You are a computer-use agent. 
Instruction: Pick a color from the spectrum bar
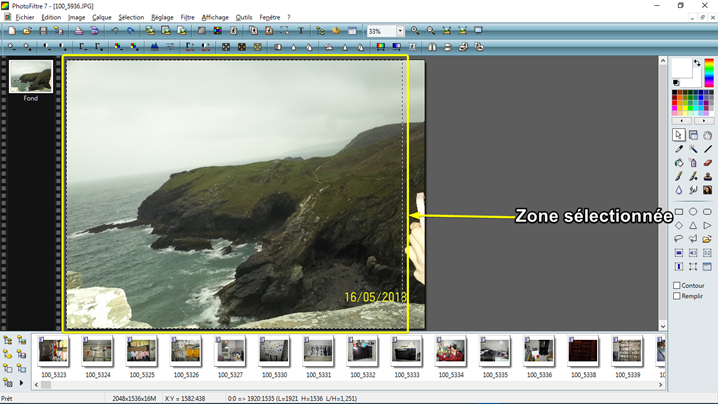point(709,72)
